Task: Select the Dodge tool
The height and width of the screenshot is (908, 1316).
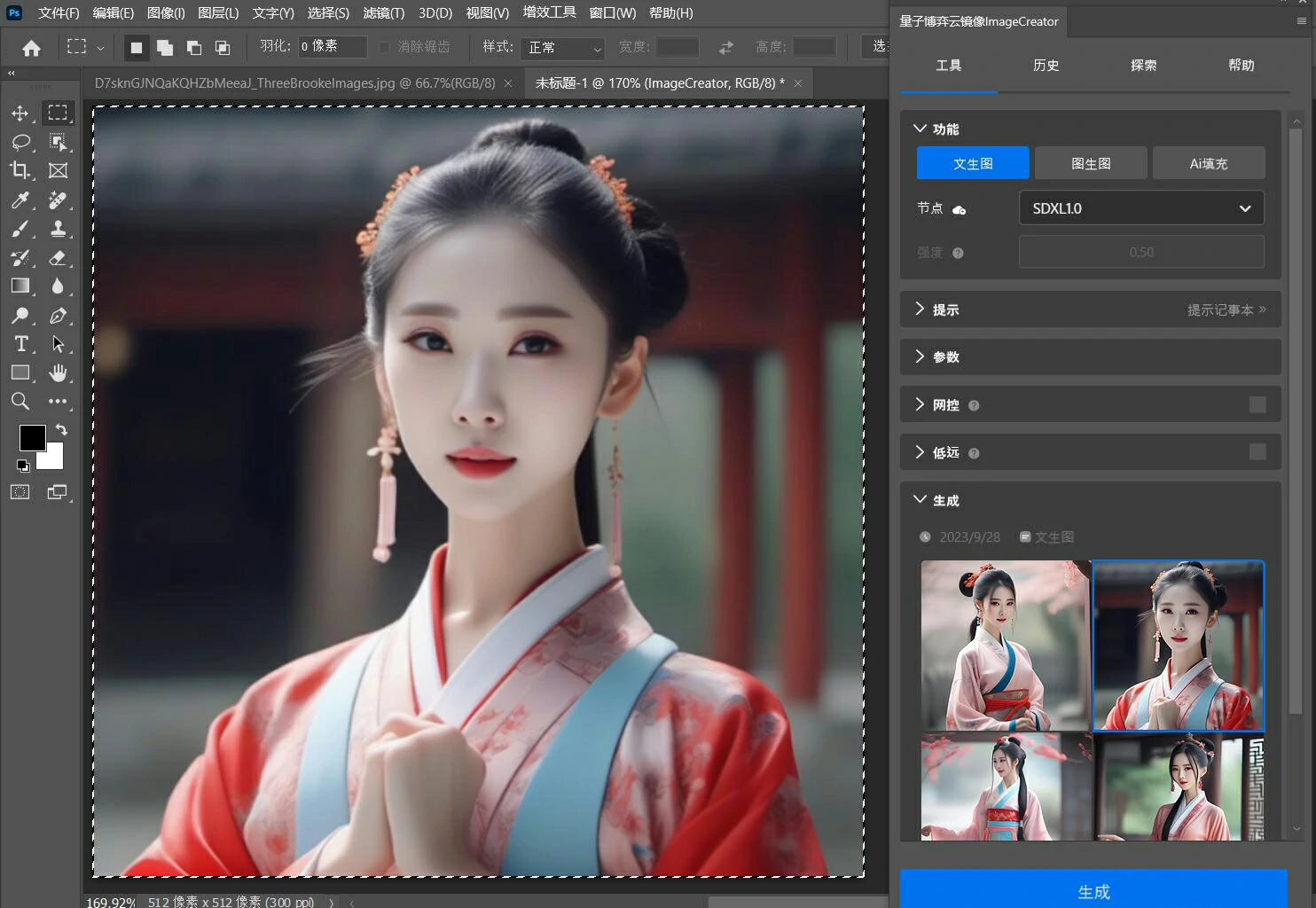Action: coord(20,316)
